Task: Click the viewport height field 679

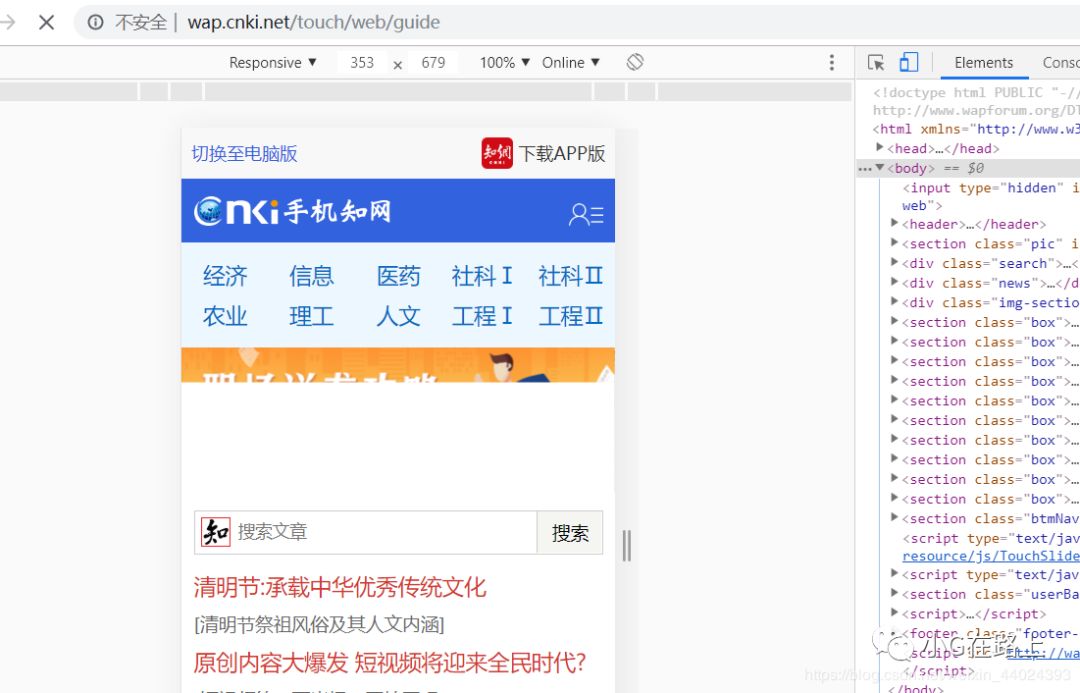Action: pyautogui.click(x=433, y=63)
